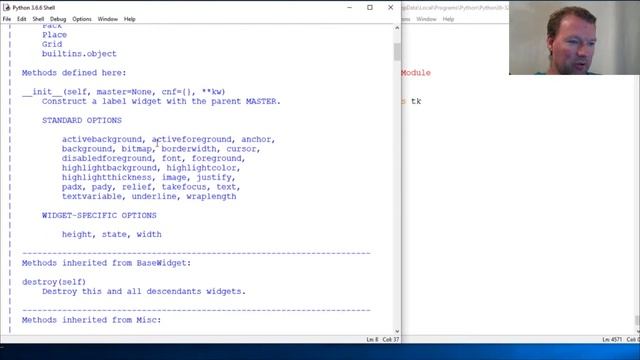Maximize the Python Shell window
640x360 pixels.
click(x=370, y=7)
